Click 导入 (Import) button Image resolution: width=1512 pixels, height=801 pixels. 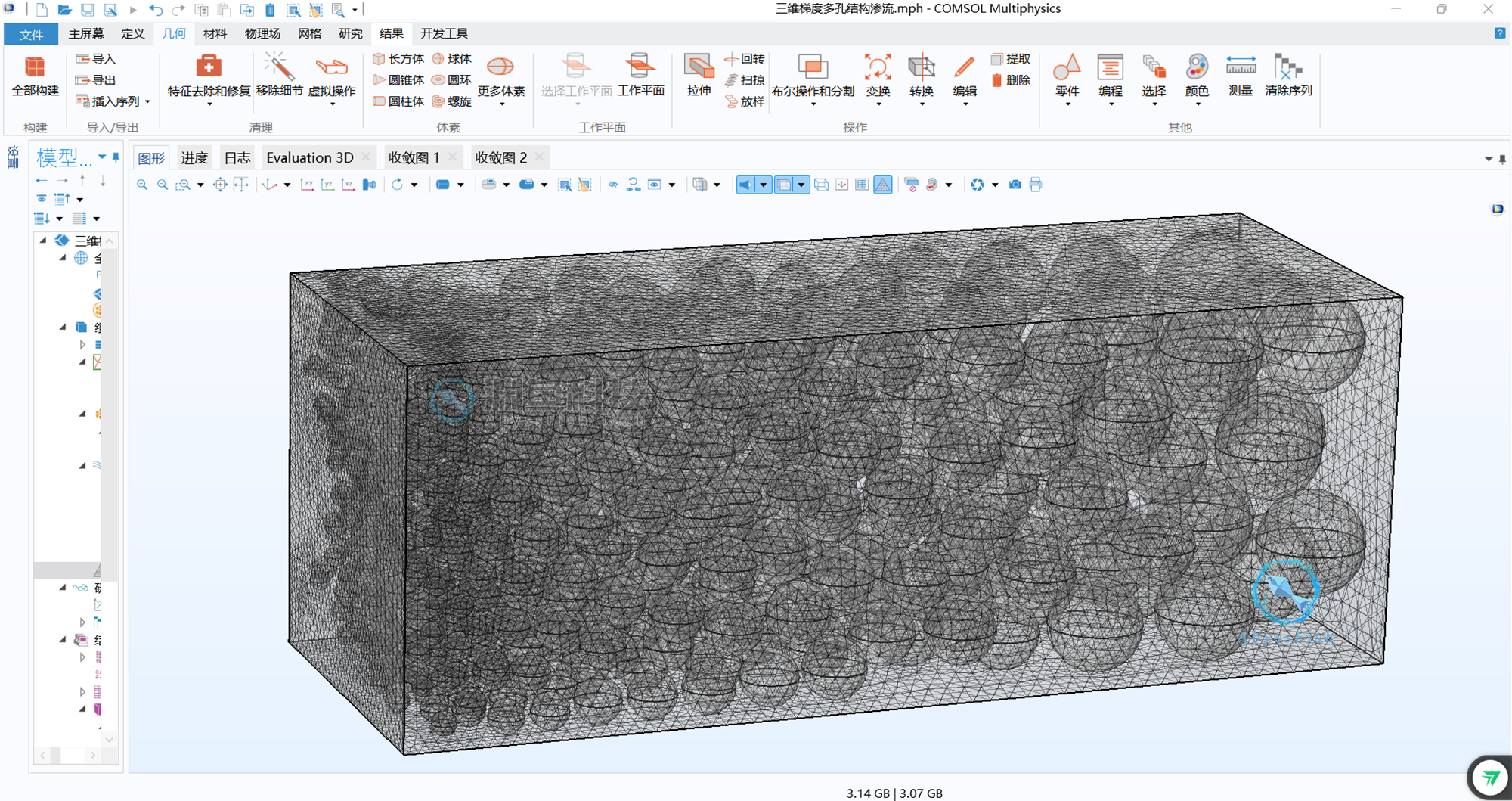coord(96,59)
